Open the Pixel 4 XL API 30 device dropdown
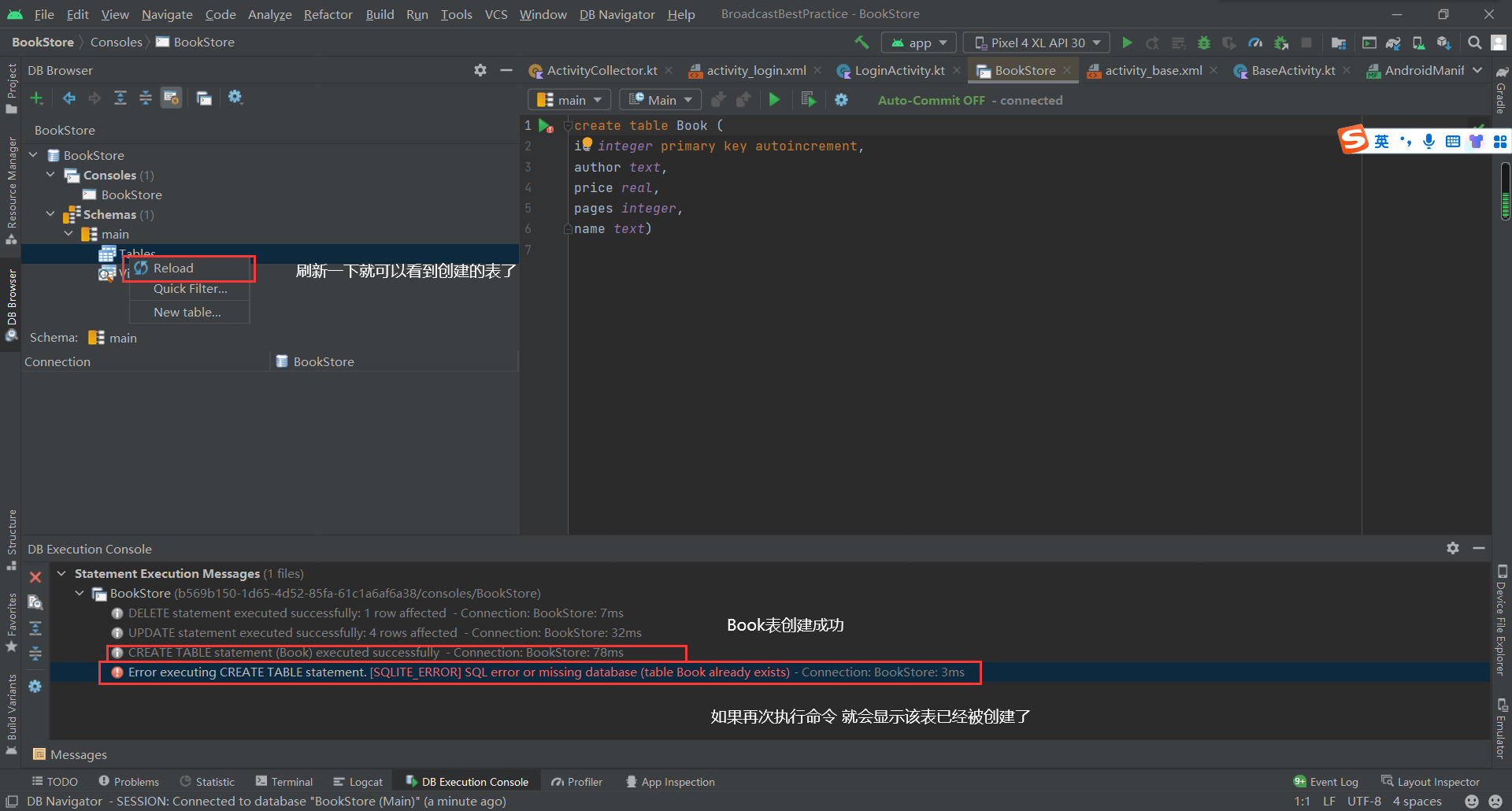The height and width of the screenshot is (811, 1512). [x=1036, y=43]
